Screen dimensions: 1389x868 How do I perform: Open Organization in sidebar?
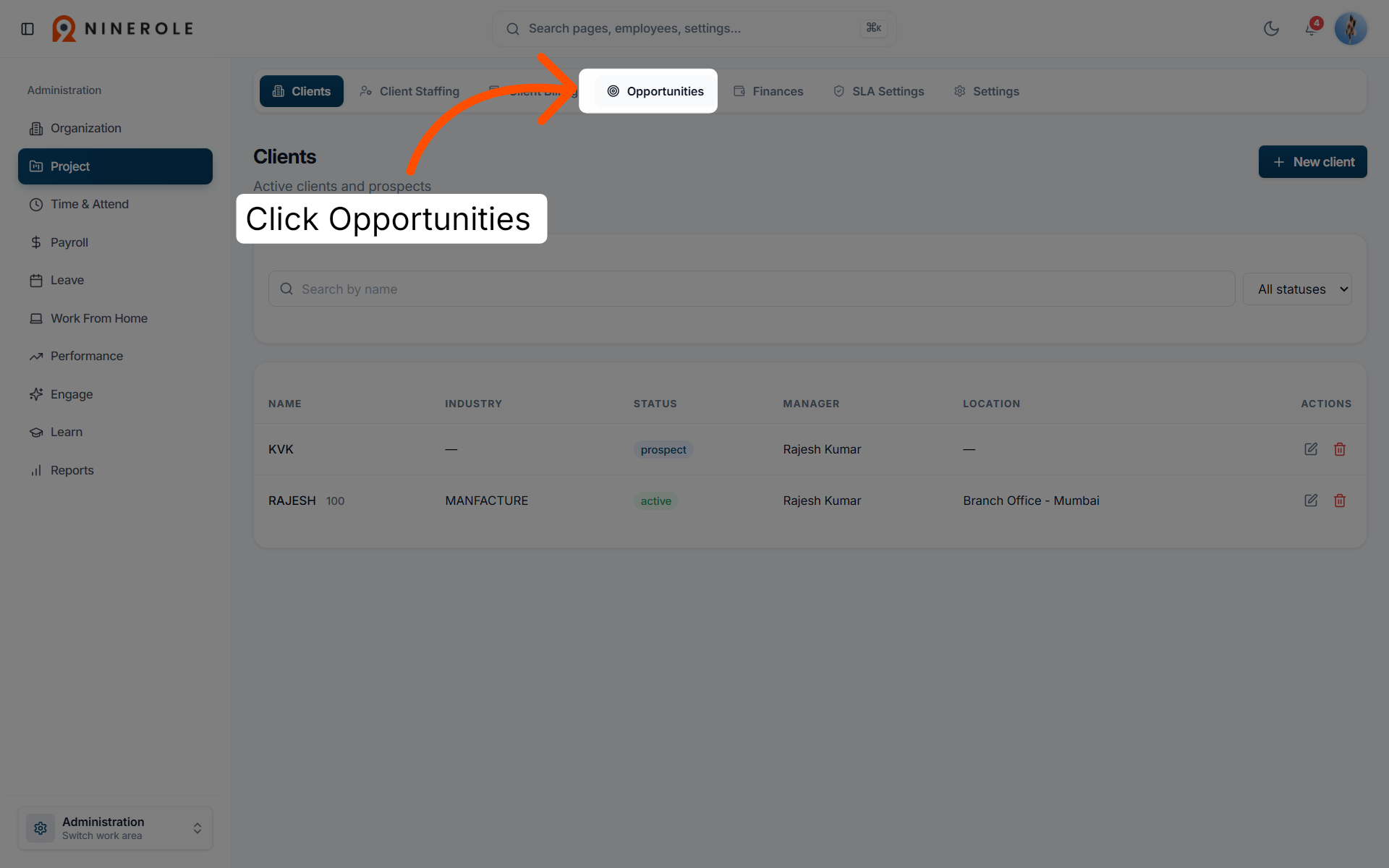116,128
